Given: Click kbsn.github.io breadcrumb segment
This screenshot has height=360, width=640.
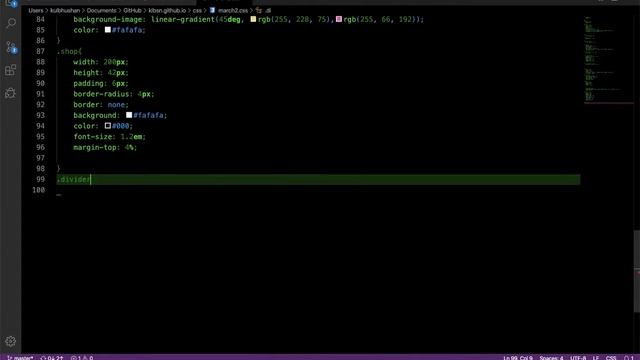Looking at the screenshot, I should tap(167, 10).
